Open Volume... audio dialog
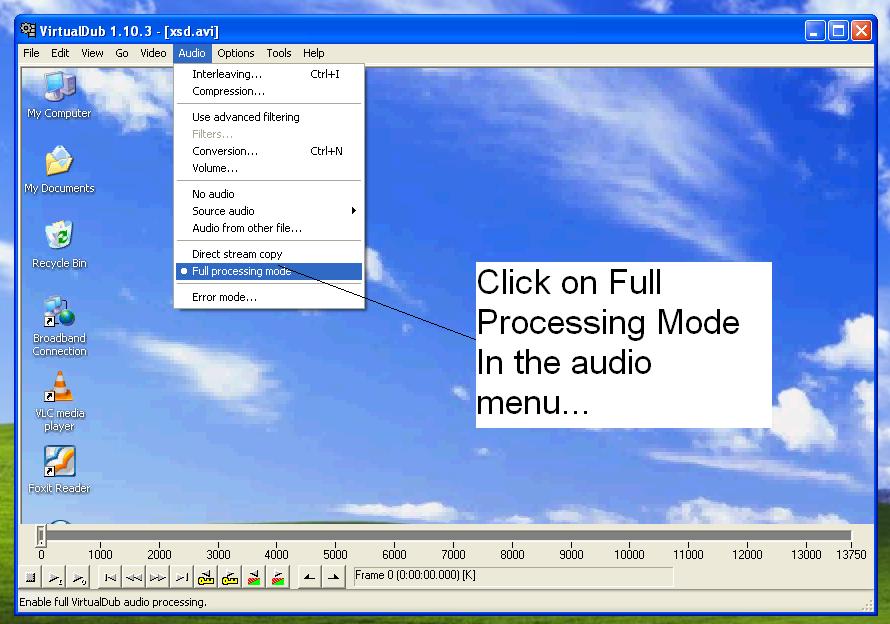The height and width of the screenshot is (624, 890). click(269, 168)
